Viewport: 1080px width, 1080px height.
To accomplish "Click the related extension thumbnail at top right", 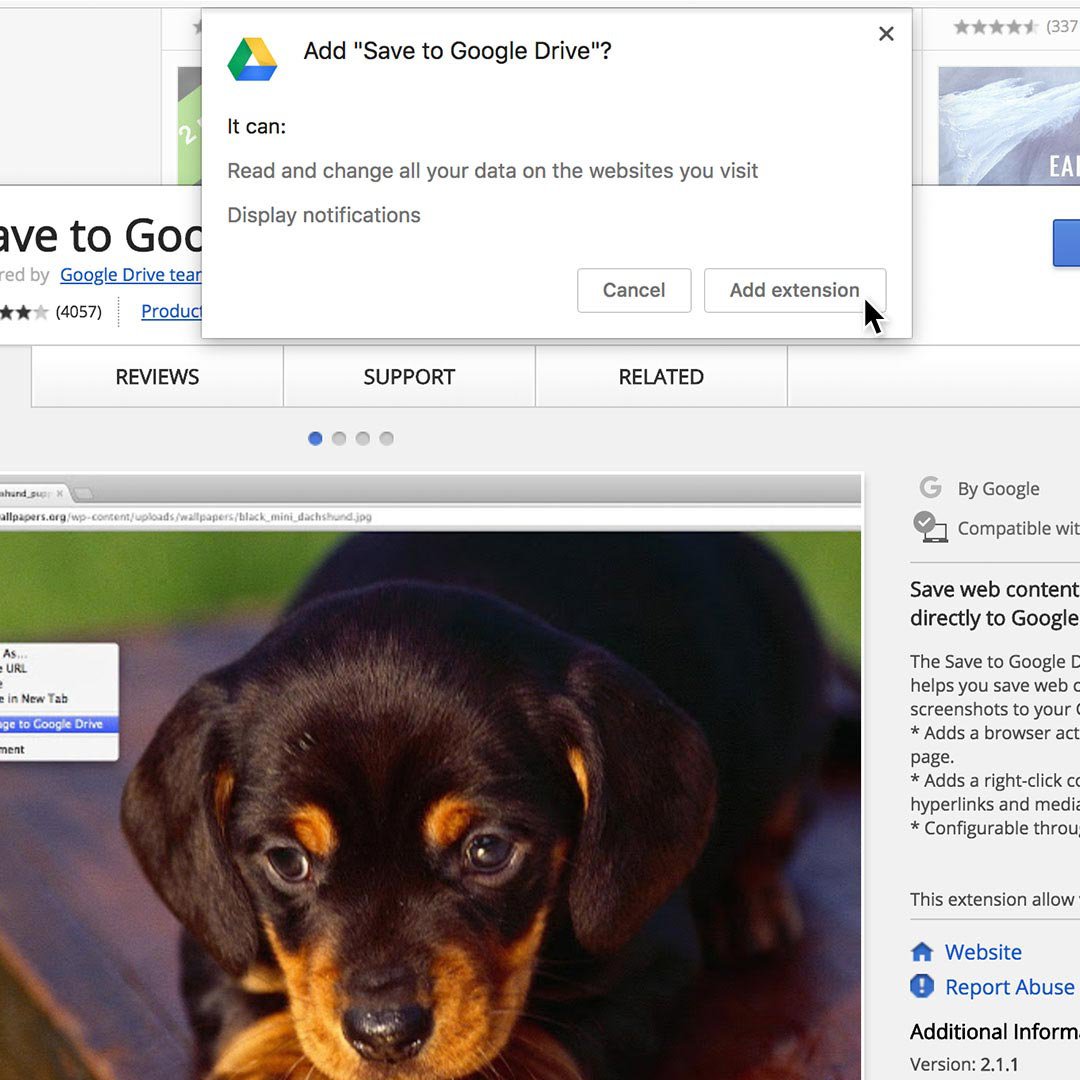I will click(1009, 125).
